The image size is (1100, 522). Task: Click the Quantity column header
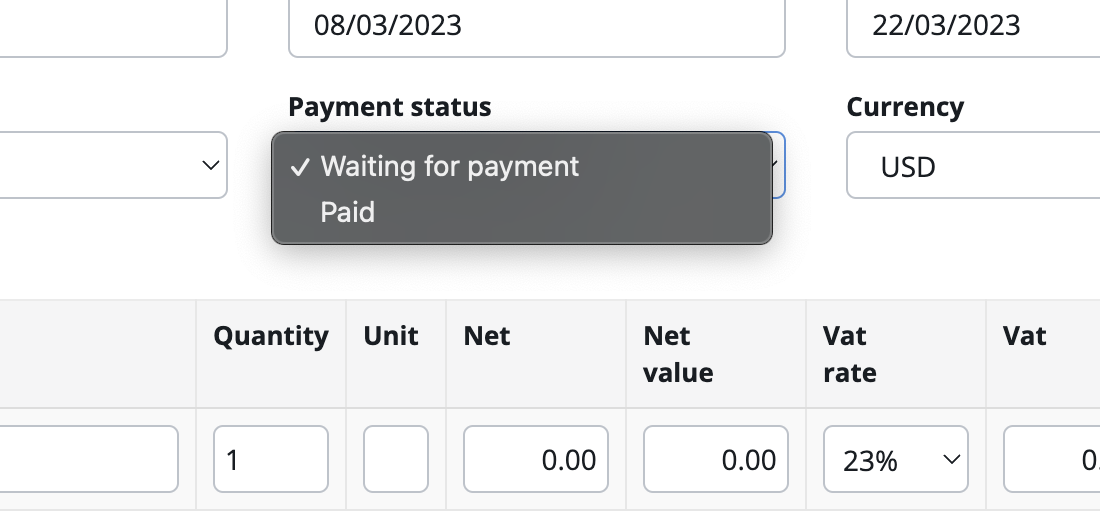click(x=271, y=336)
